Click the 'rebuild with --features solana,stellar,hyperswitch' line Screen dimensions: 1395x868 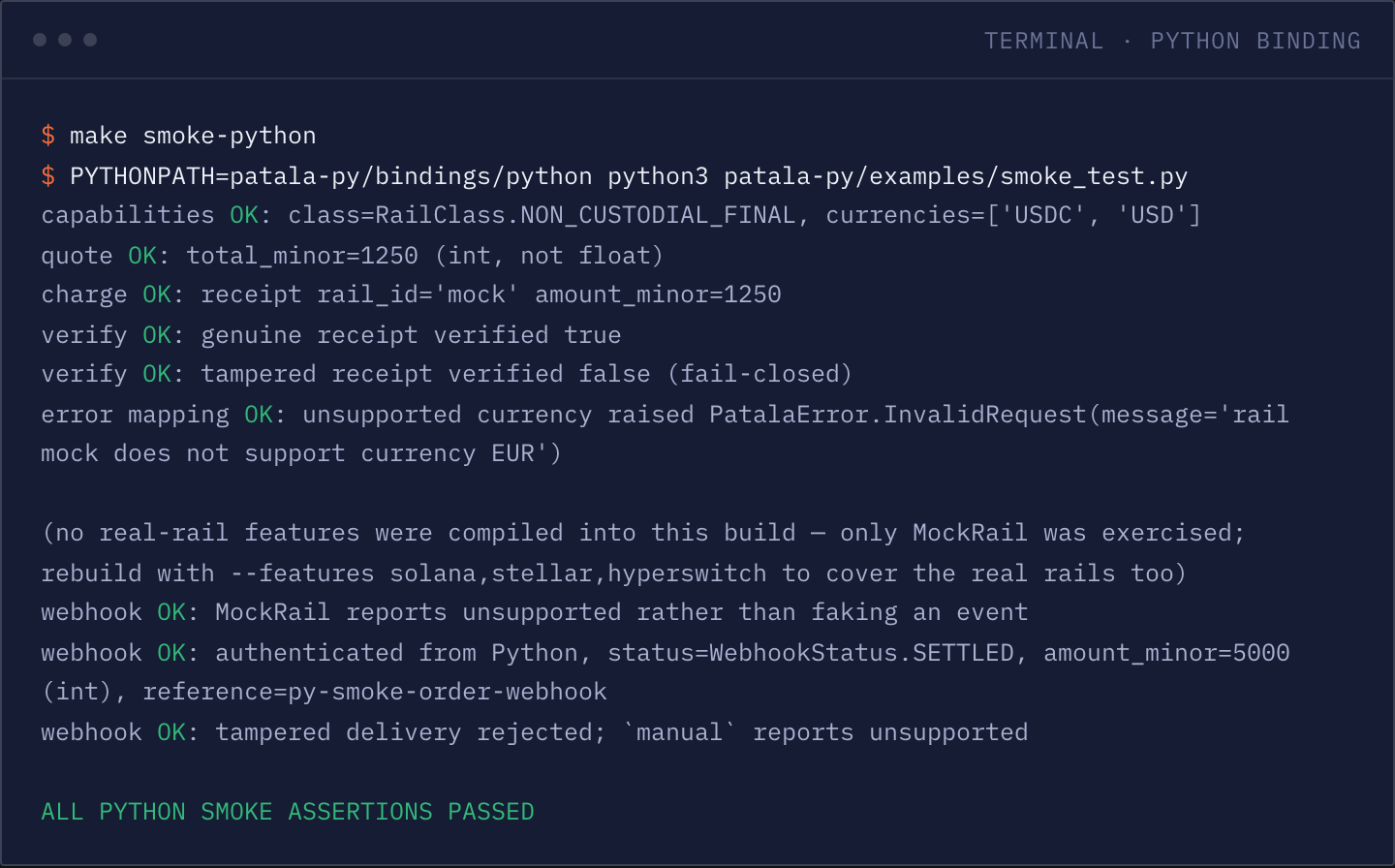point(613,573)
